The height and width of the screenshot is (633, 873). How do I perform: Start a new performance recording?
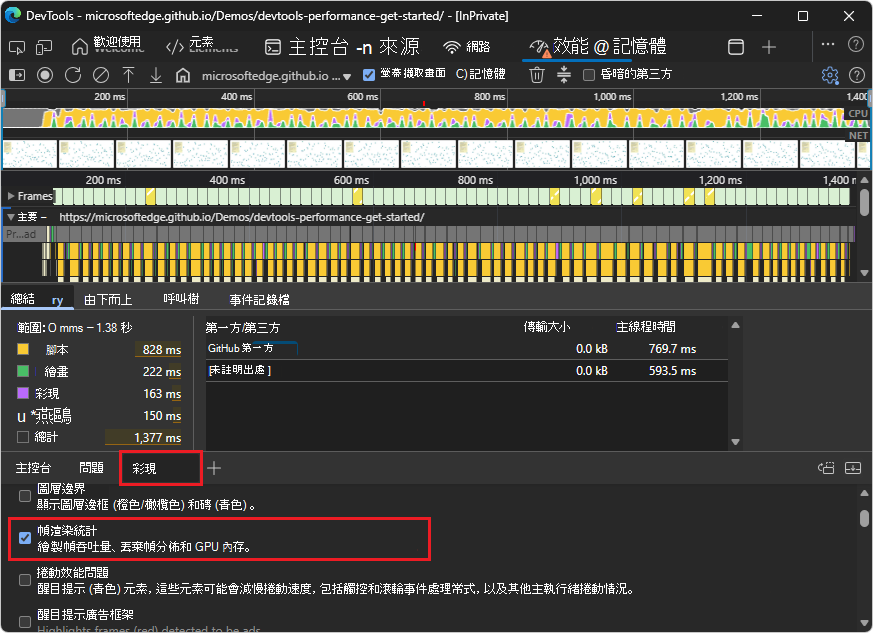[44, 75]
